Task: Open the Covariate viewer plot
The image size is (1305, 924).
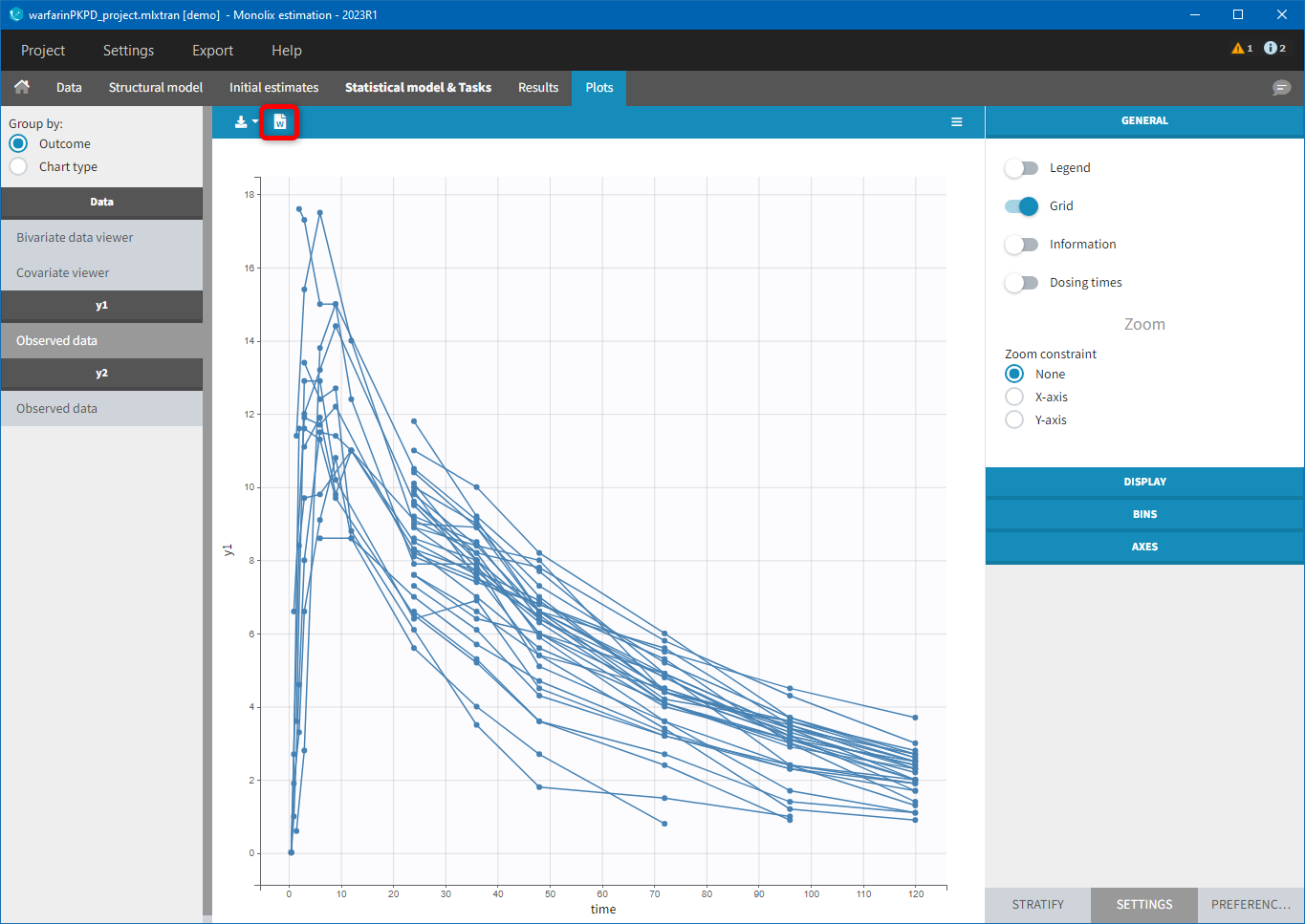Action: 63,273
